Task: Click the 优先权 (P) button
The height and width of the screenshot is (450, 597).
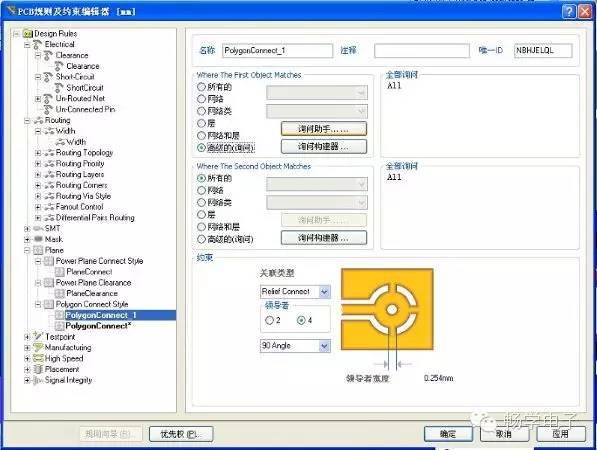Action: 181,434
